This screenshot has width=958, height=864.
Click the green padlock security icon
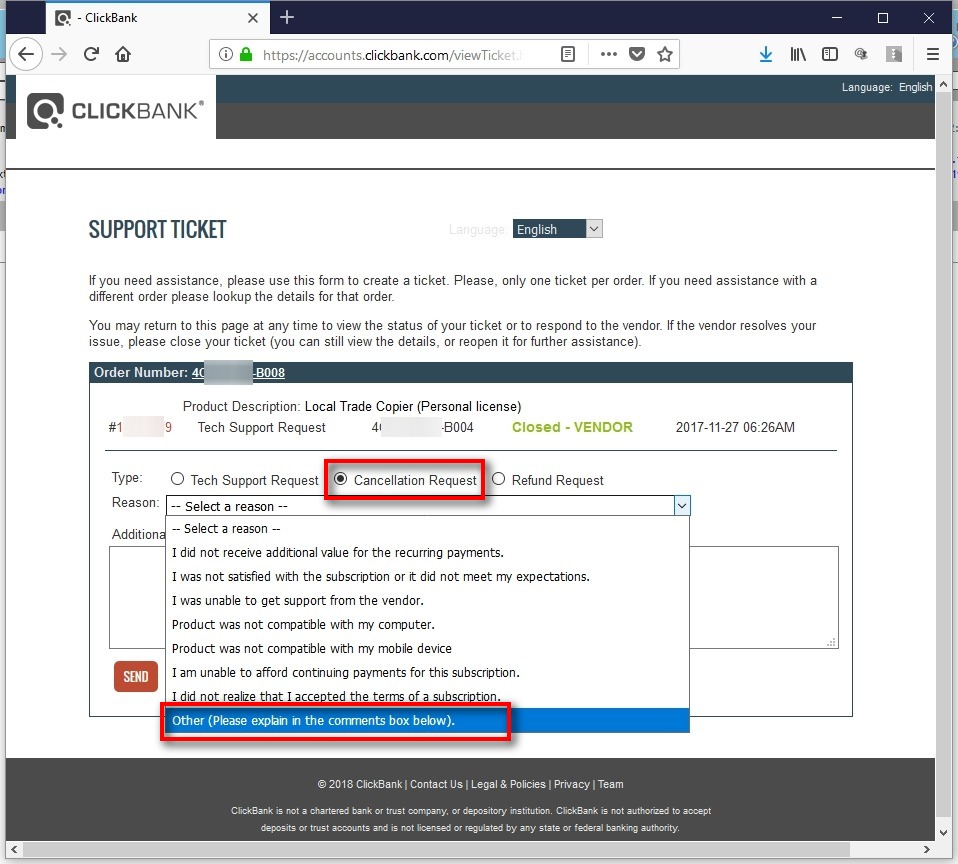pyautogui.click(x=246, y=54)
